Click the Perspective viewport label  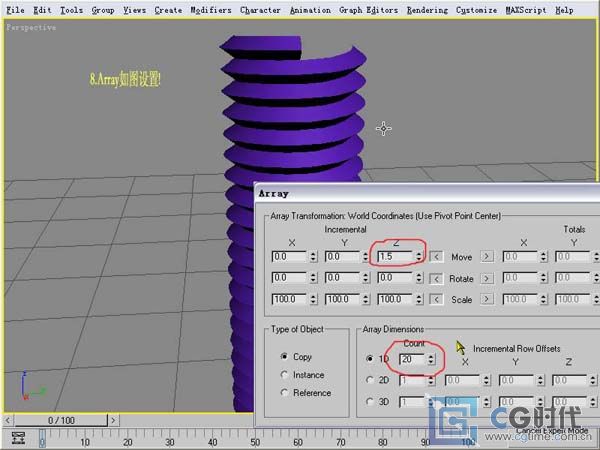tap(31, 27)
